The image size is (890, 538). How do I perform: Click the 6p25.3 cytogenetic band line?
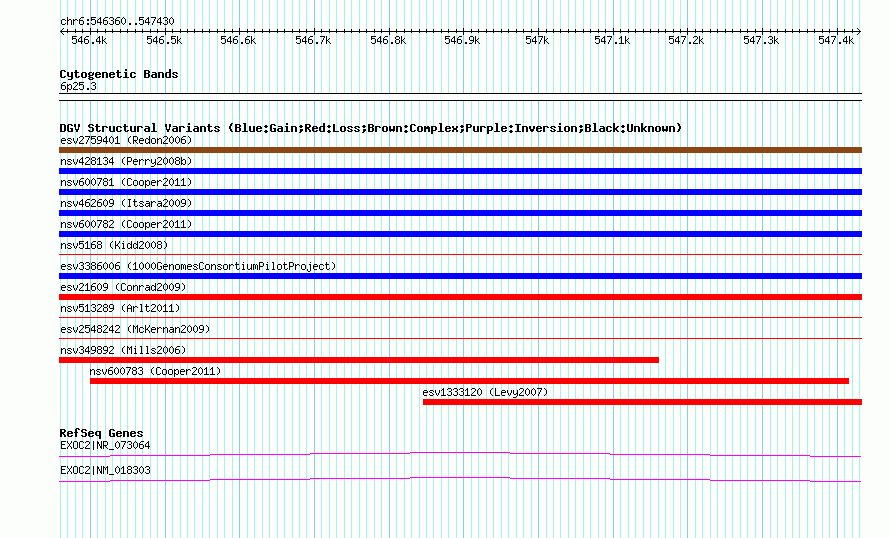tap(460, 97)
